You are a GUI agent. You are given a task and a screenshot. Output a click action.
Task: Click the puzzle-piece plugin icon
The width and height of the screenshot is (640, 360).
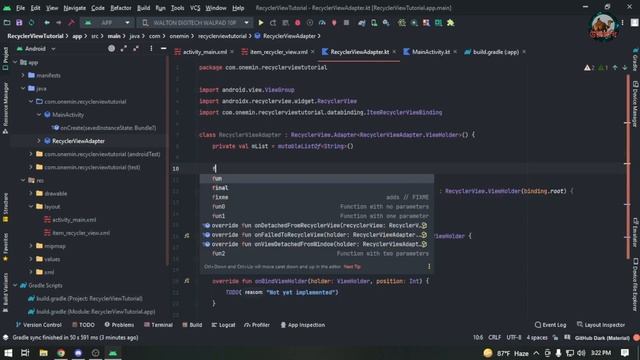451,23
